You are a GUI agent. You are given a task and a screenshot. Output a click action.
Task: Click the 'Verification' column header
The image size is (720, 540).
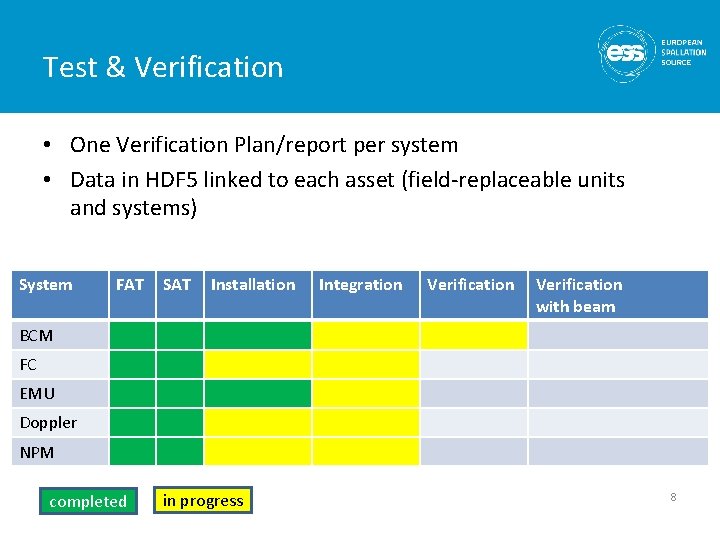click(473, 294)
